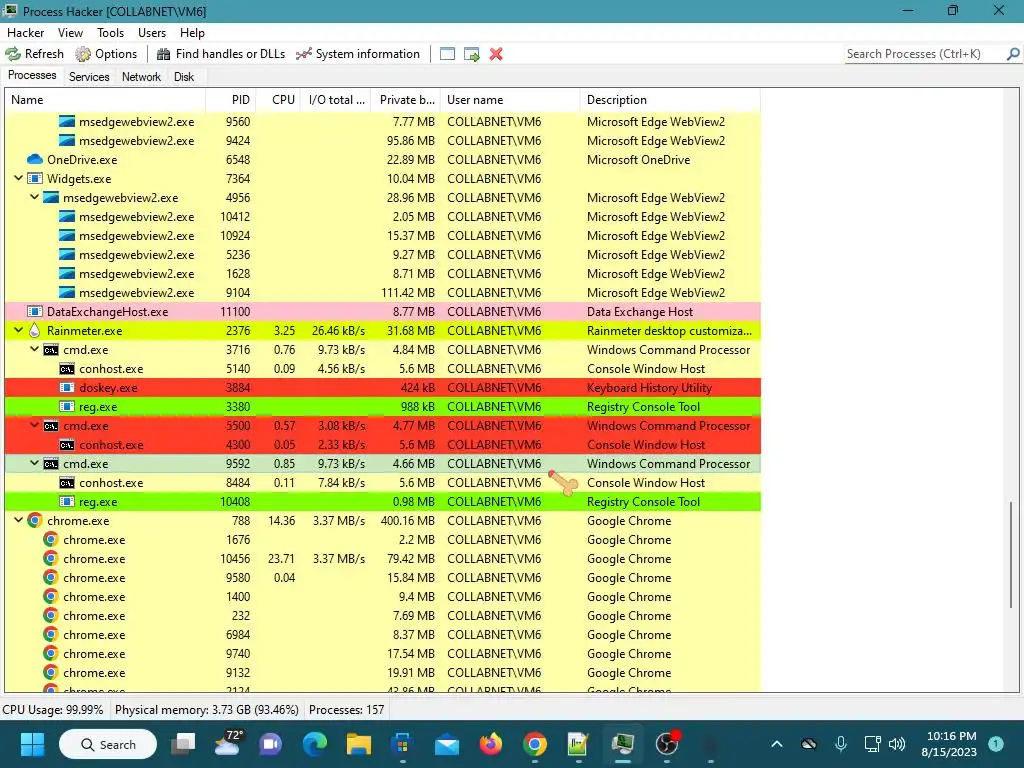Click the conhost.exe PID 5140 icon

(67, 369)
